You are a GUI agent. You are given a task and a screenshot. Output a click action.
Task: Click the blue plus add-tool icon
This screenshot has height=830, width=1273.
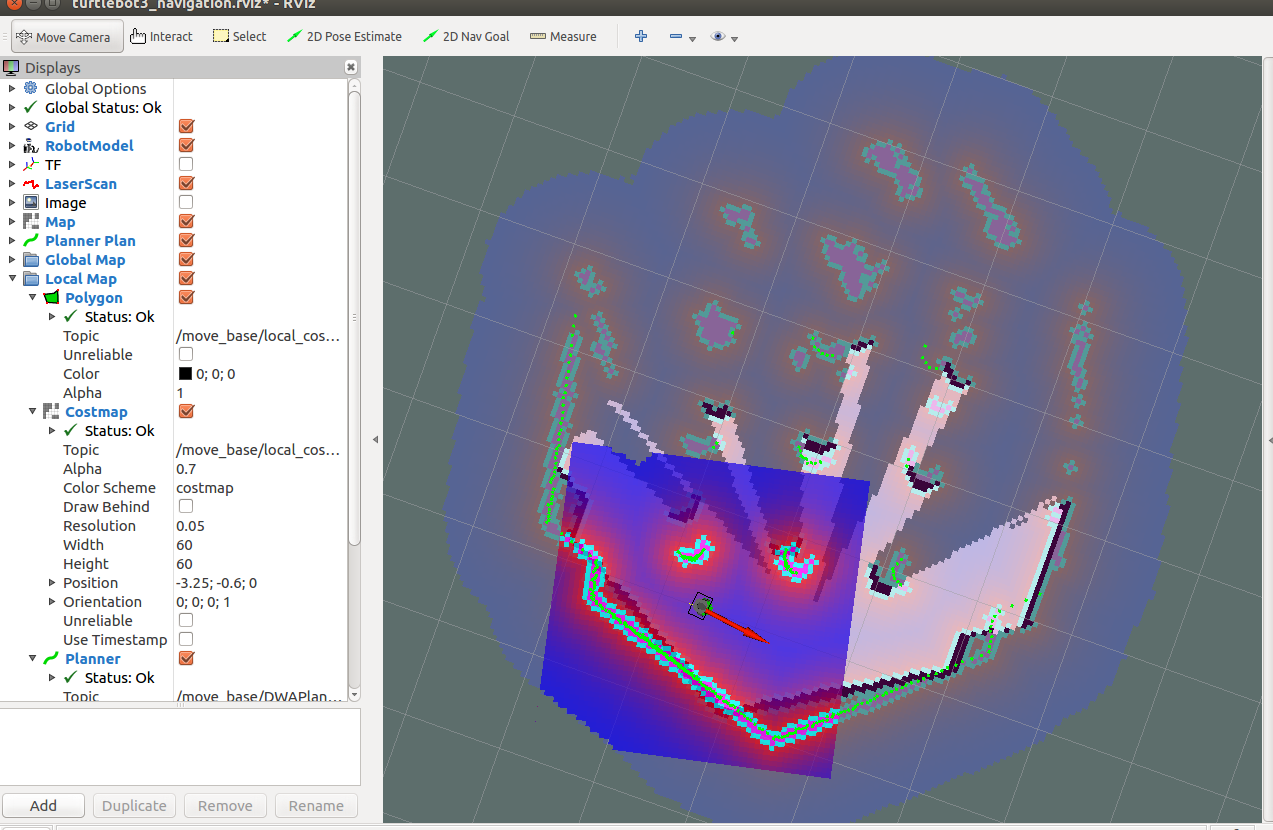coord(641,36)
